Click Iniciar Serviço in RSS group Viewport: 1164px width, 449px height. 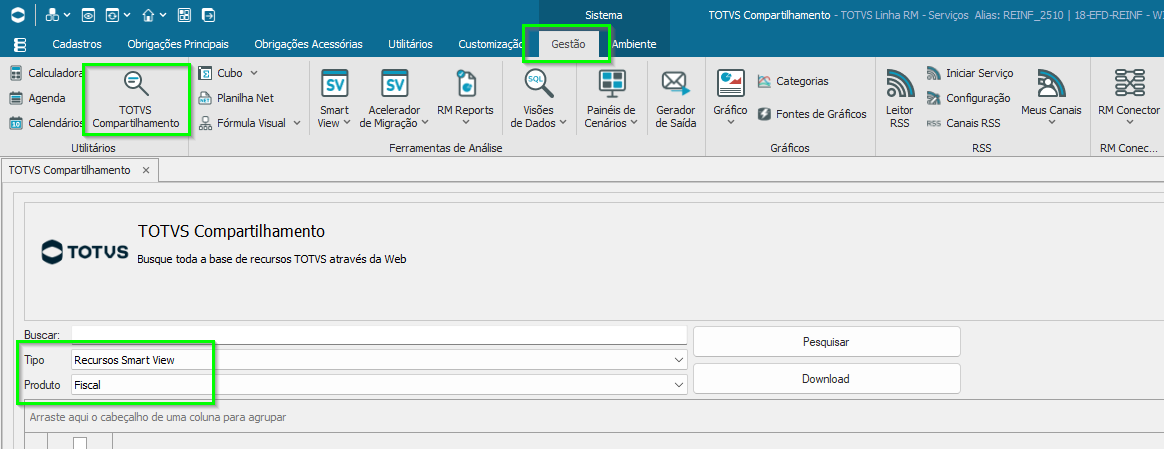(x=970, y=73)
